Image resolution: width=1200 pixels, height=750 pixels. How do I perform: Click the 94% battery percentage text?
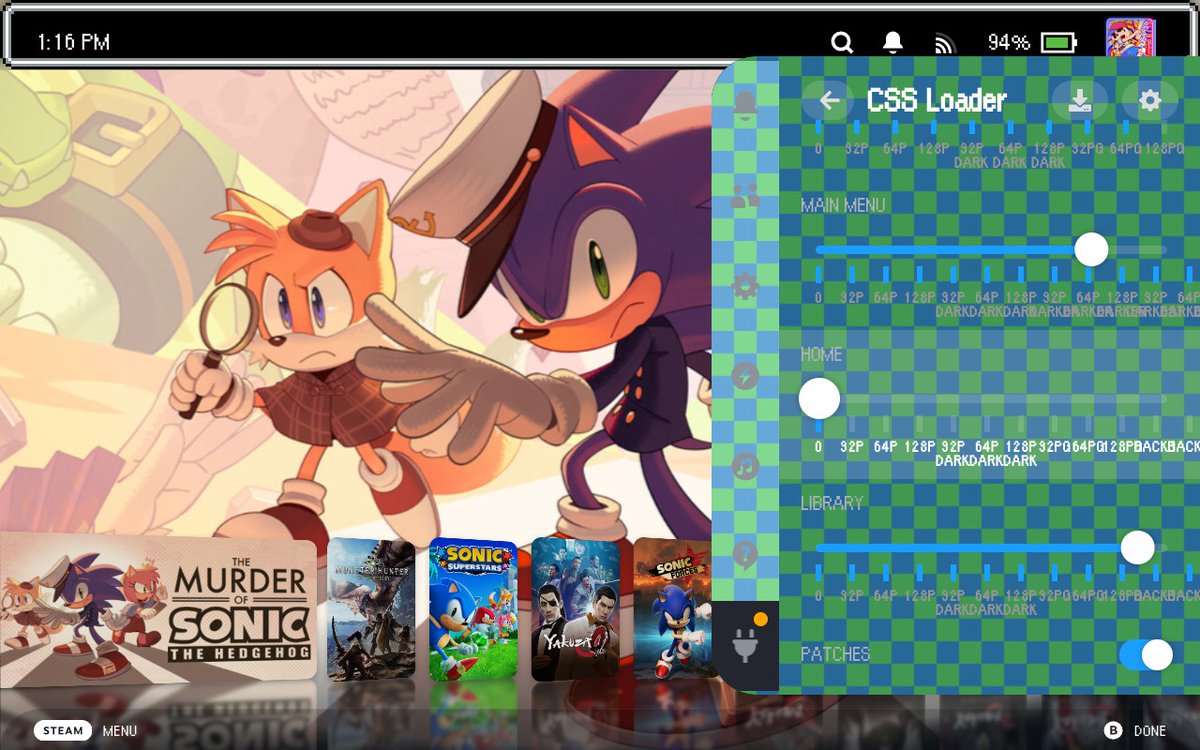(1009, 42)
